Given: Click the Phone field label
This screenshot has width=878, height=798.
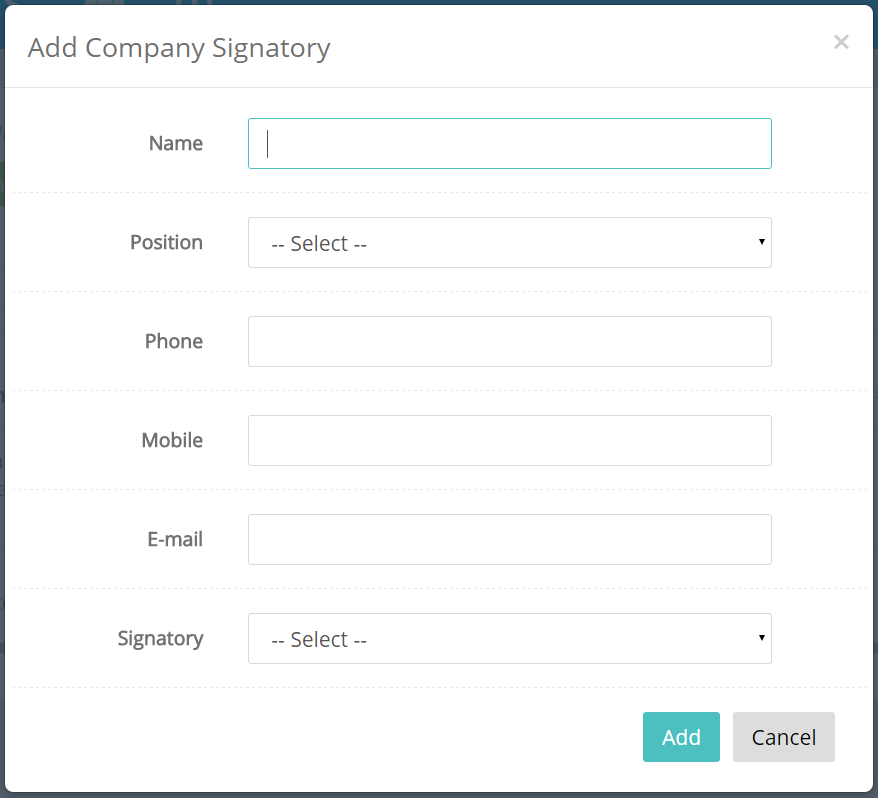Looking at the screenshot, I should 174,341.
